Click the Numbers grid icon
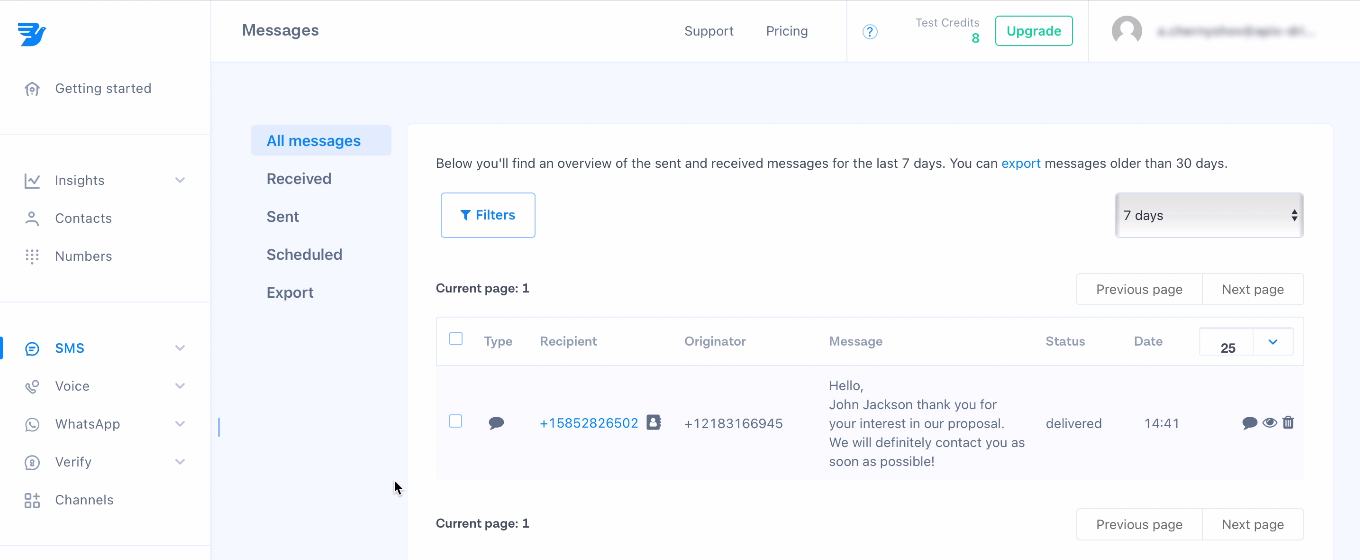Screen dimensions: 1360x560 (32, 256)
